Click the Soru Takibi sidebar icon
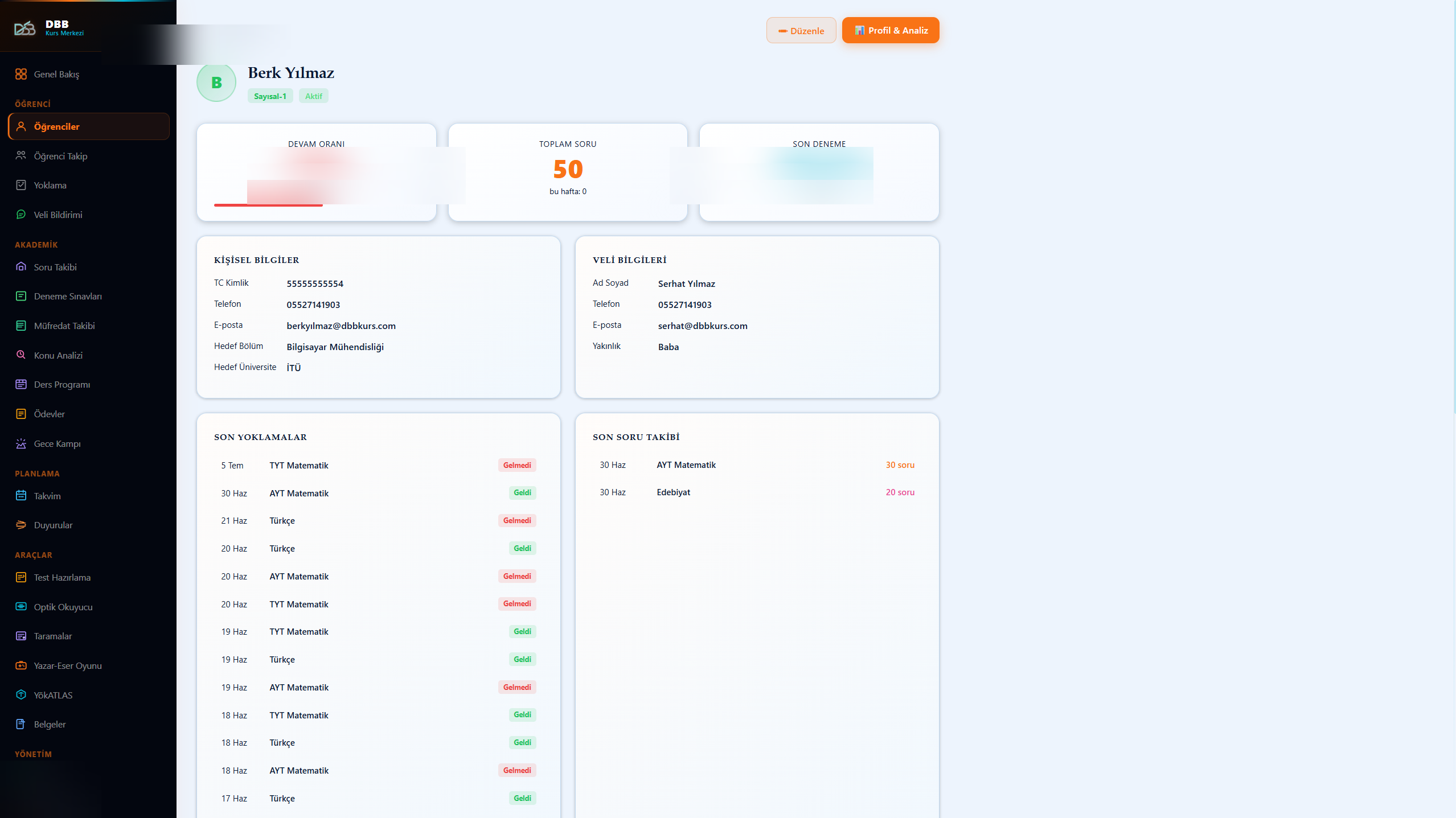Image resolution: width=1456 pixels, height=818 pixels. coord(21,266)
